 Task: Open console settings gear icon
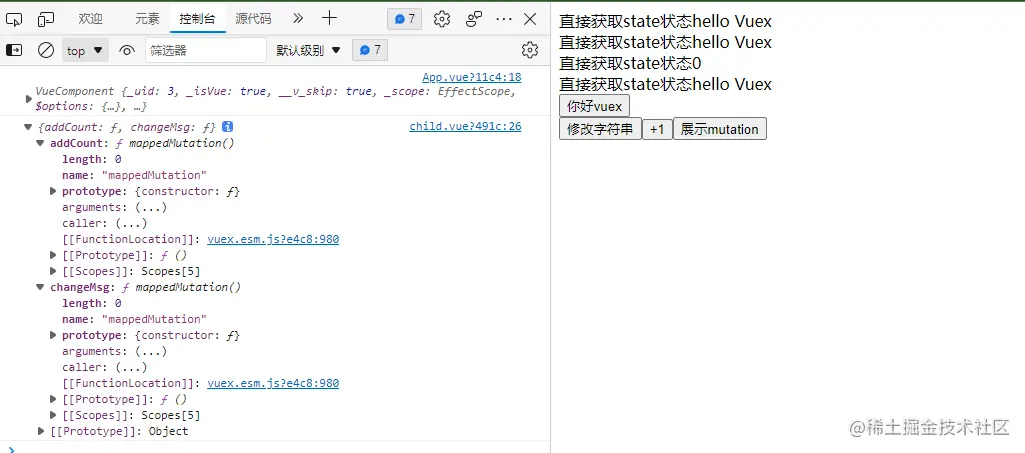[x=529, y=50]
